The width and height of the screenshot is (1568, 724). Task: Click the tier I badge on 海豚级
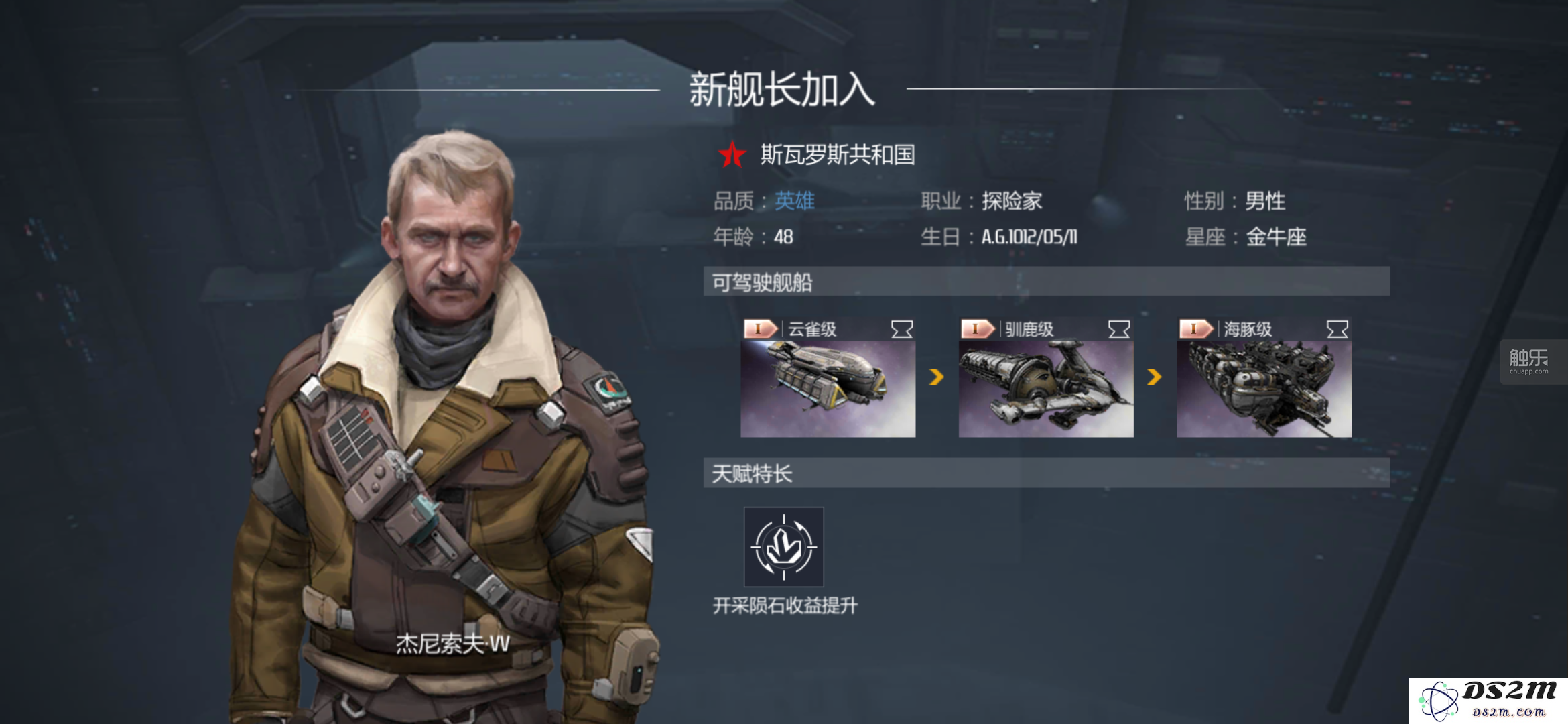(x=1196, y=329)
